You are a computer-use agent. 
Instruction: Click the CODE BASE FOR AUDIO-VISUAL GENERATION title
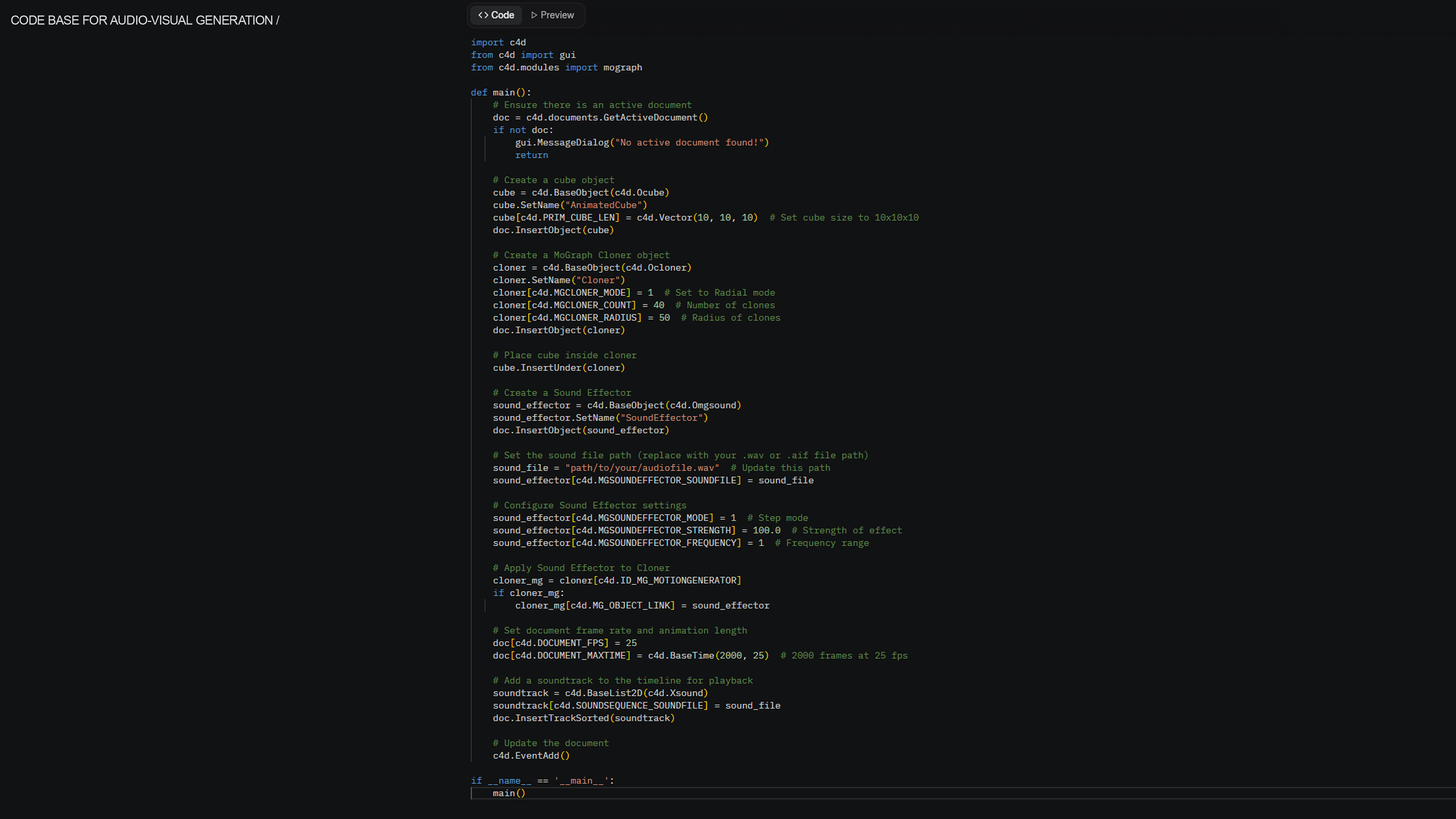[144, 20]
